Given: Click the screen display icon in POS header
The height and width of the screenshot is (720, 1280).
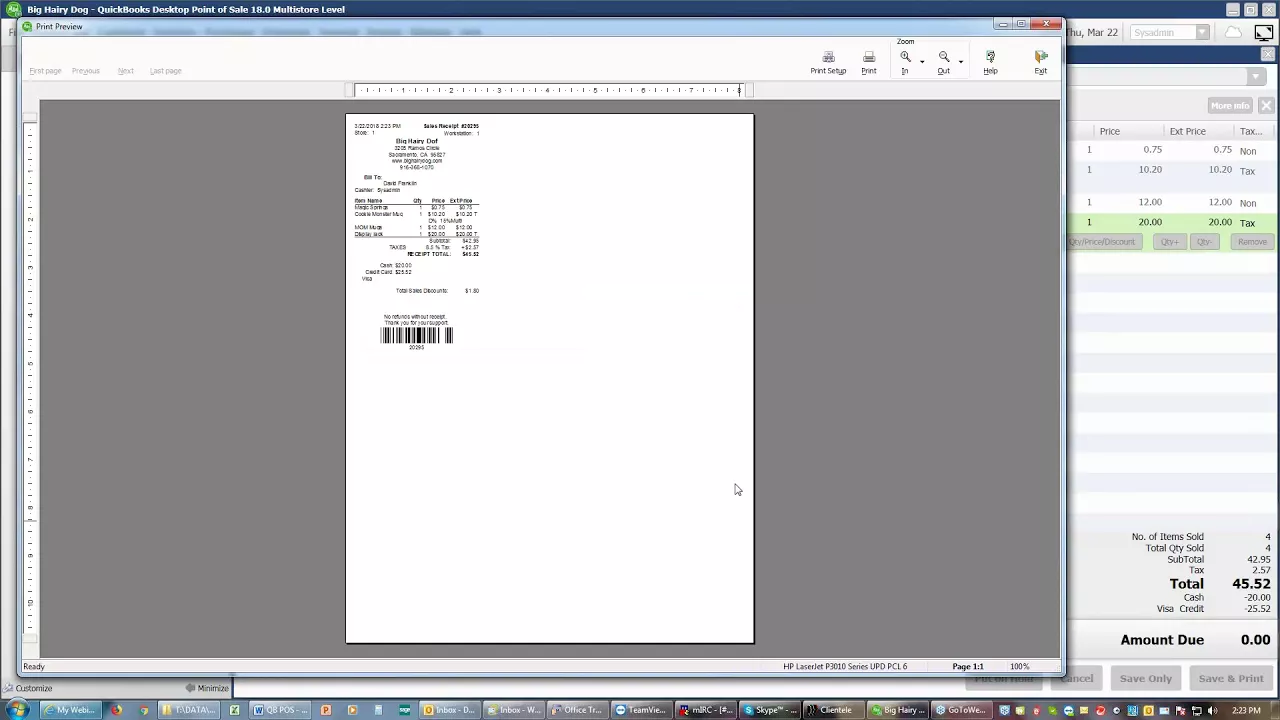Looking at the screenshot, I should tap(1263, 32).
